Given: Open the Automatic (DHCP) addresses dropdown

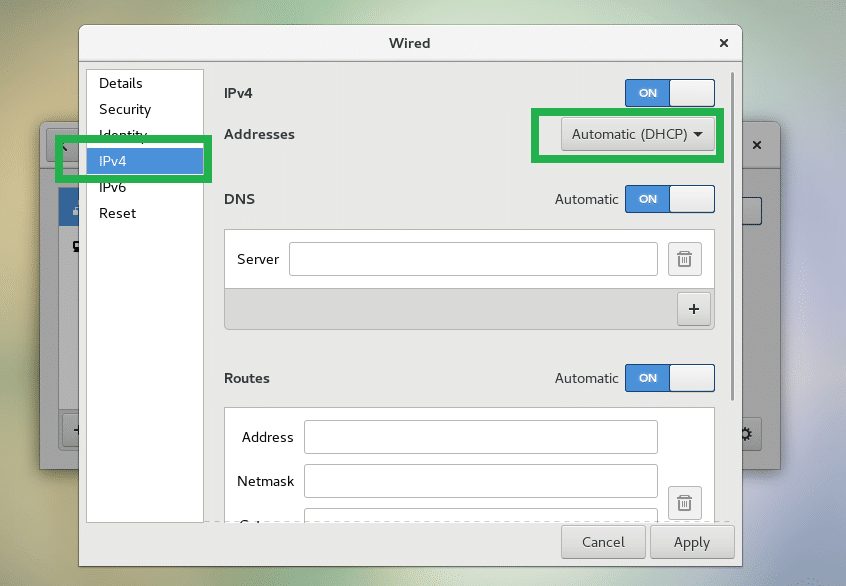Looking at the screenshot, I should [x=638, y=135].
